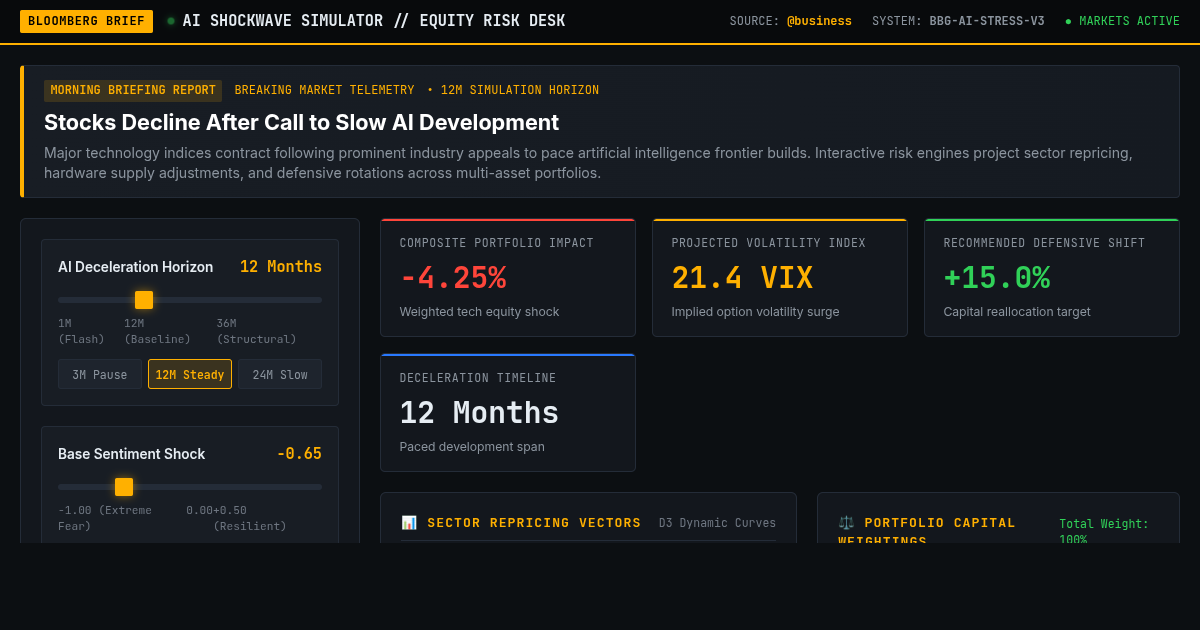The image size is (1200, 630).
Task: Click the Implied option volatility surge caption
Action: point(755,312)
